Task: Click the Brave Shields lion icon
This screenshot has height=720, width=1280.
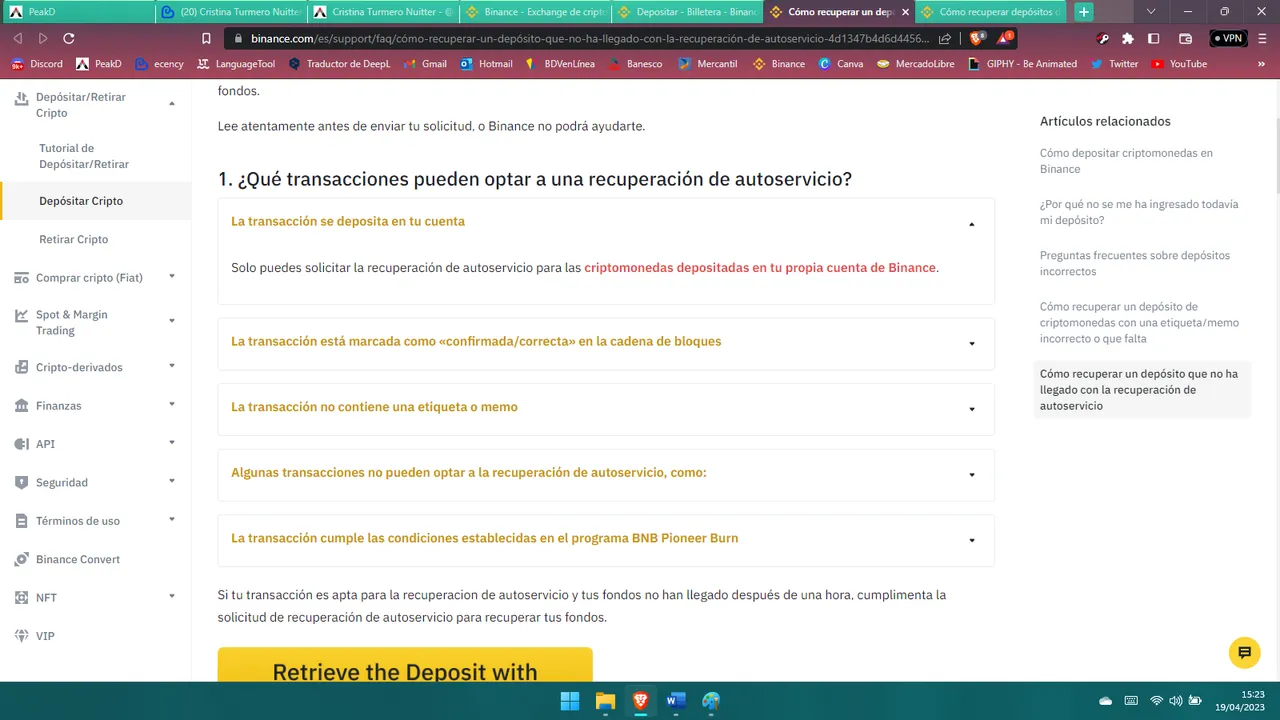Action: (x=976, y=38)
